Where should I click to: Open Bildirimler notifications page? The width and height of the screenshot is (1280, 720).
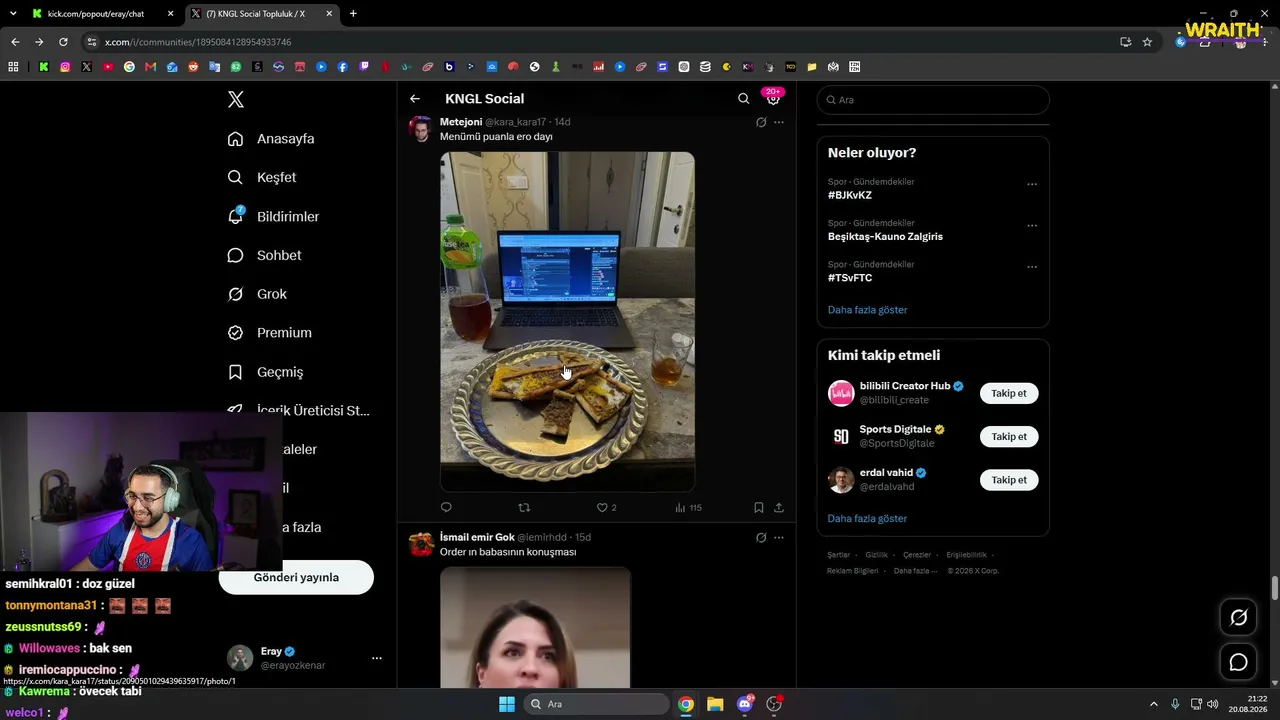[273, 217]
